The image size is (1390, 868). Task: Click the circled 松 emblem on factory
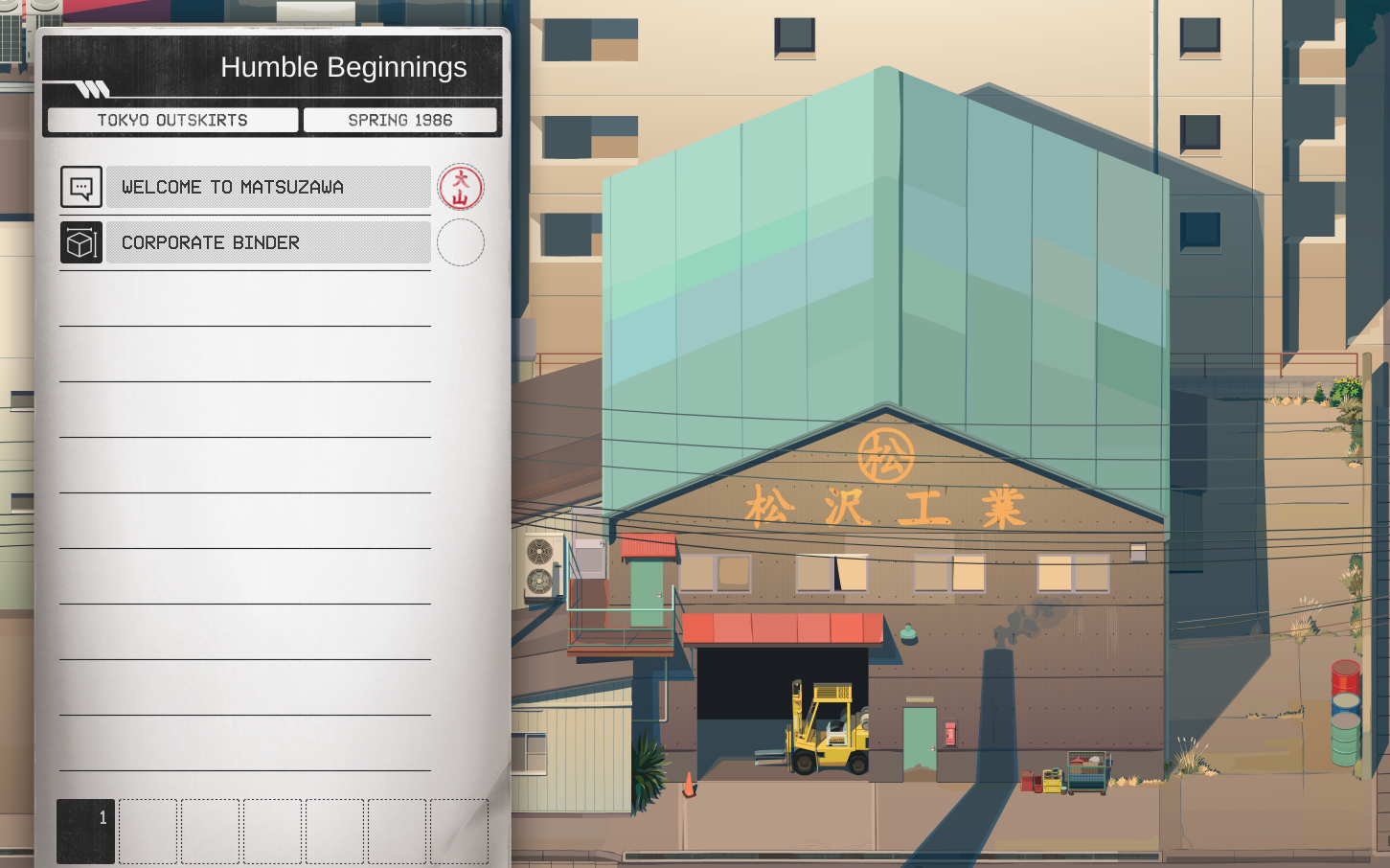pos(886,455)
